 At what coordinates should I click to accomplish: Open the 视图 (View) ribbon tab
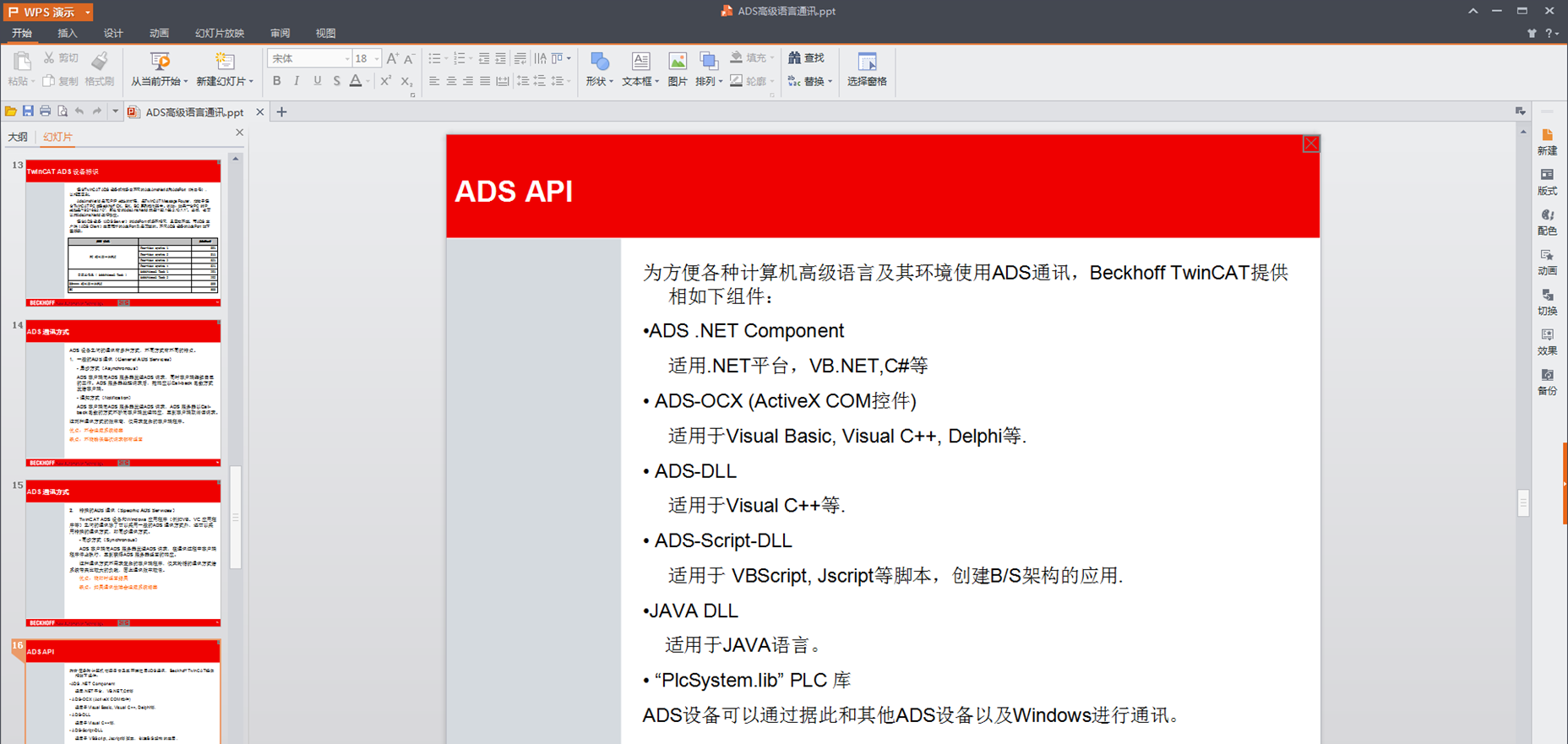(325, 33)
